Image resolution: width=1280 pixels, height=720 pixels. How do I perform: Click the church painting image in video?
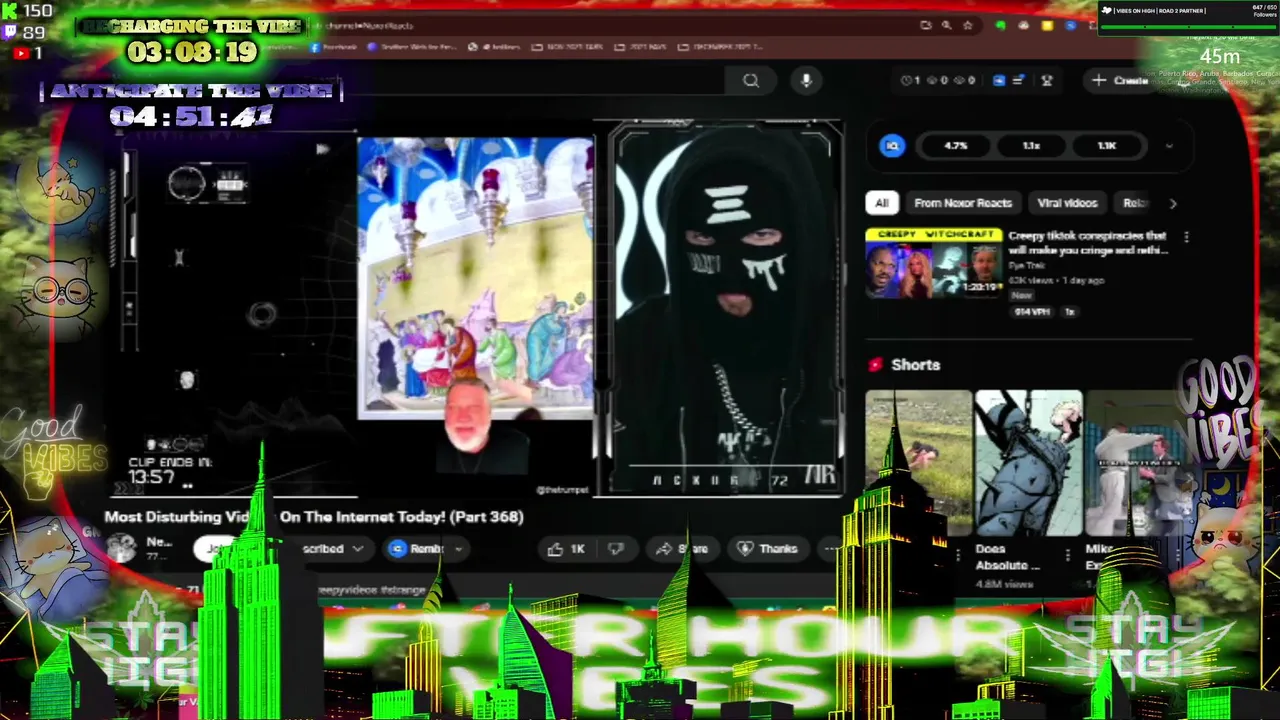click(x=475, y=277)
